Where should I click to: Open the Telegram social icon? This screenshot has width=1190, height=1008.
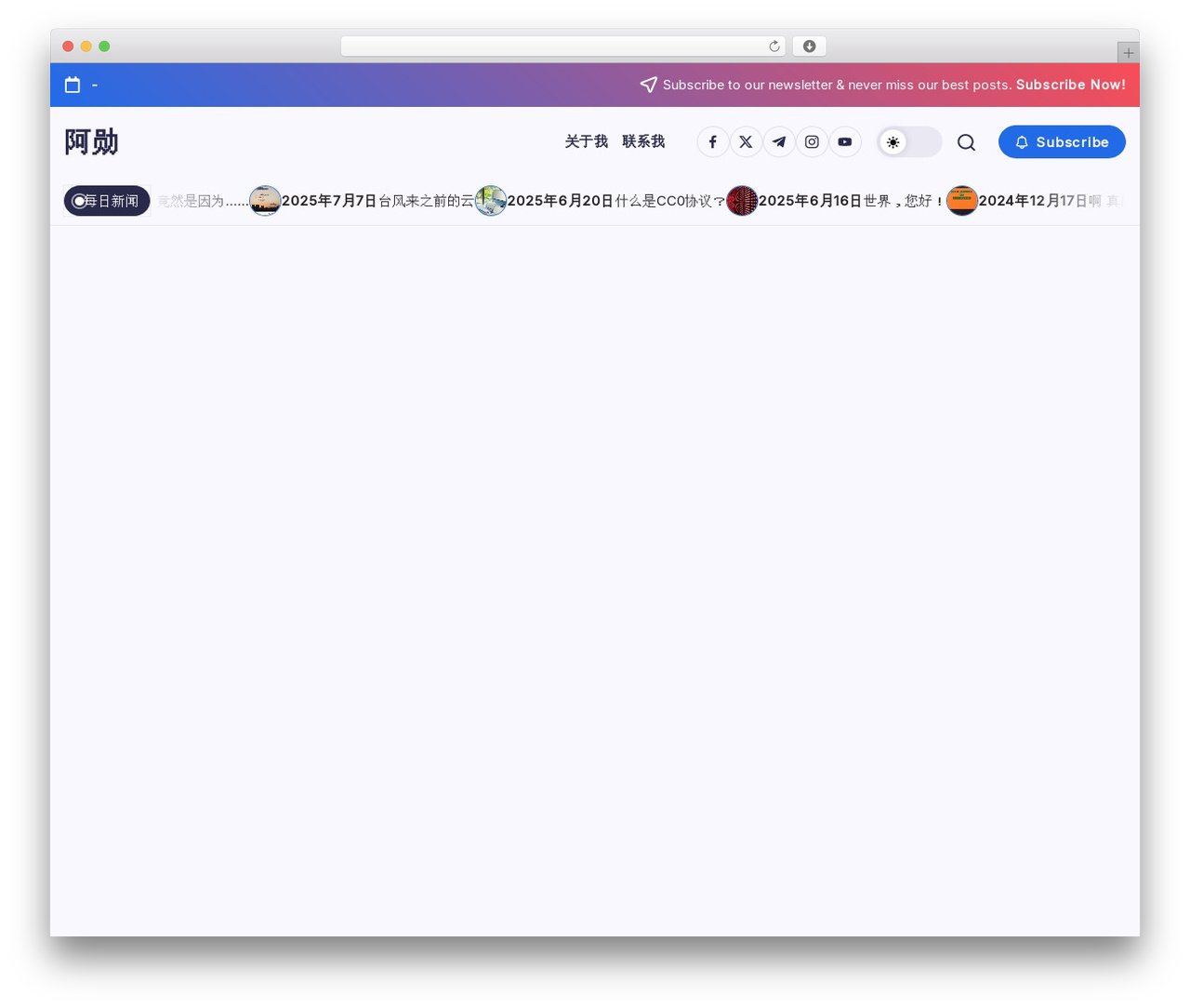(x=779, y=142)
